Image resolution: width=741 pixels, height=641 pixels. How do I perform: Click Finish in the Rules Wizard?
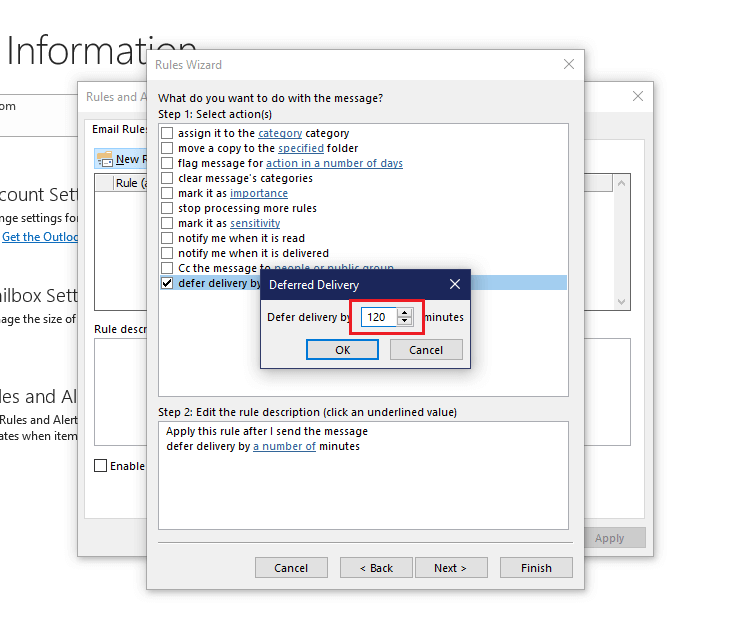536,568
